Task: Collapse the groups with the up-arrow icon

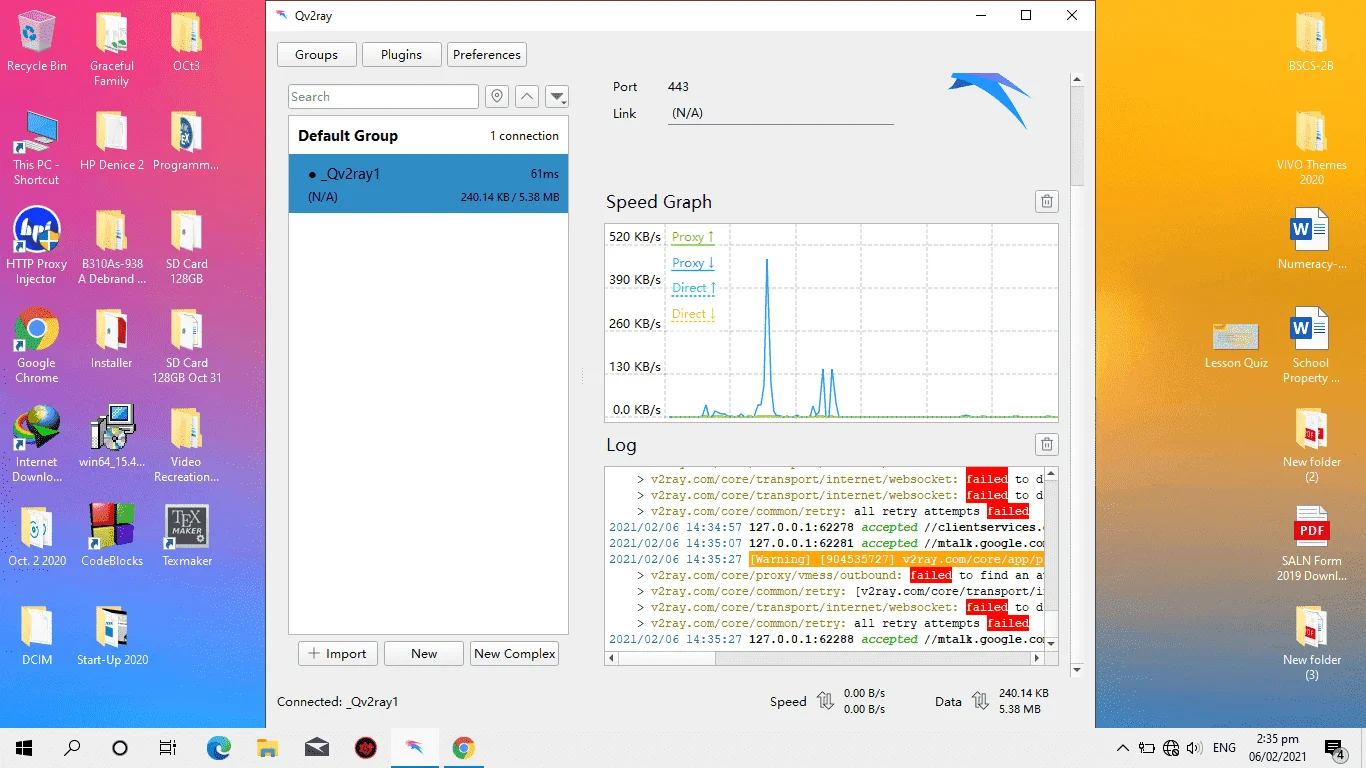Action: 527,97
